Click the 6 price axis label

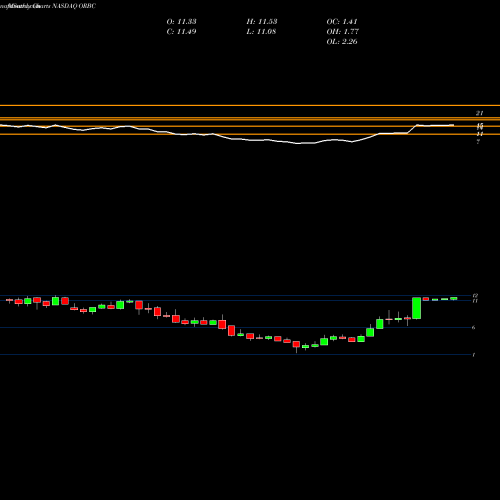[474, 328]
